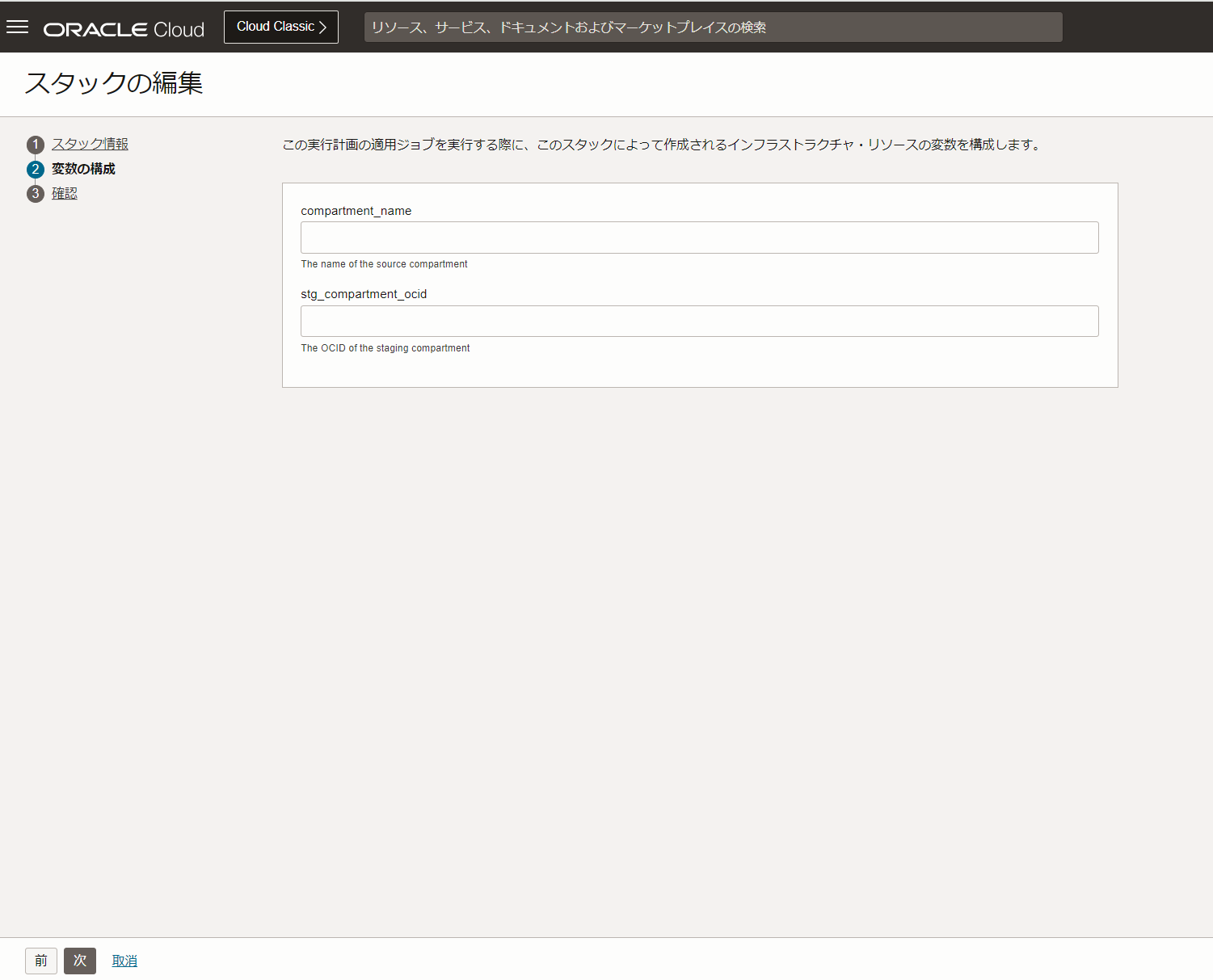
Task: Click the Oracle Cloud logo
Action: point(124,29)
